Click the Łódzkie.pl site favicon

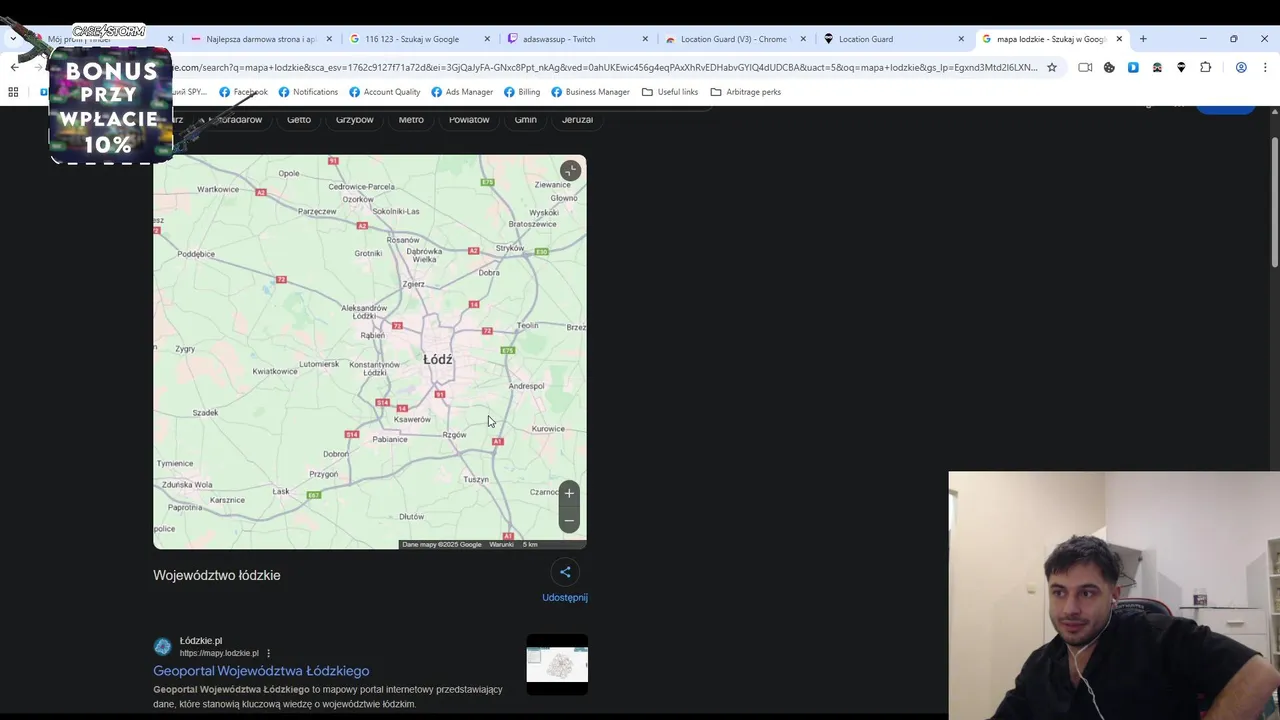pyautogui.click(x=162, y=647)
